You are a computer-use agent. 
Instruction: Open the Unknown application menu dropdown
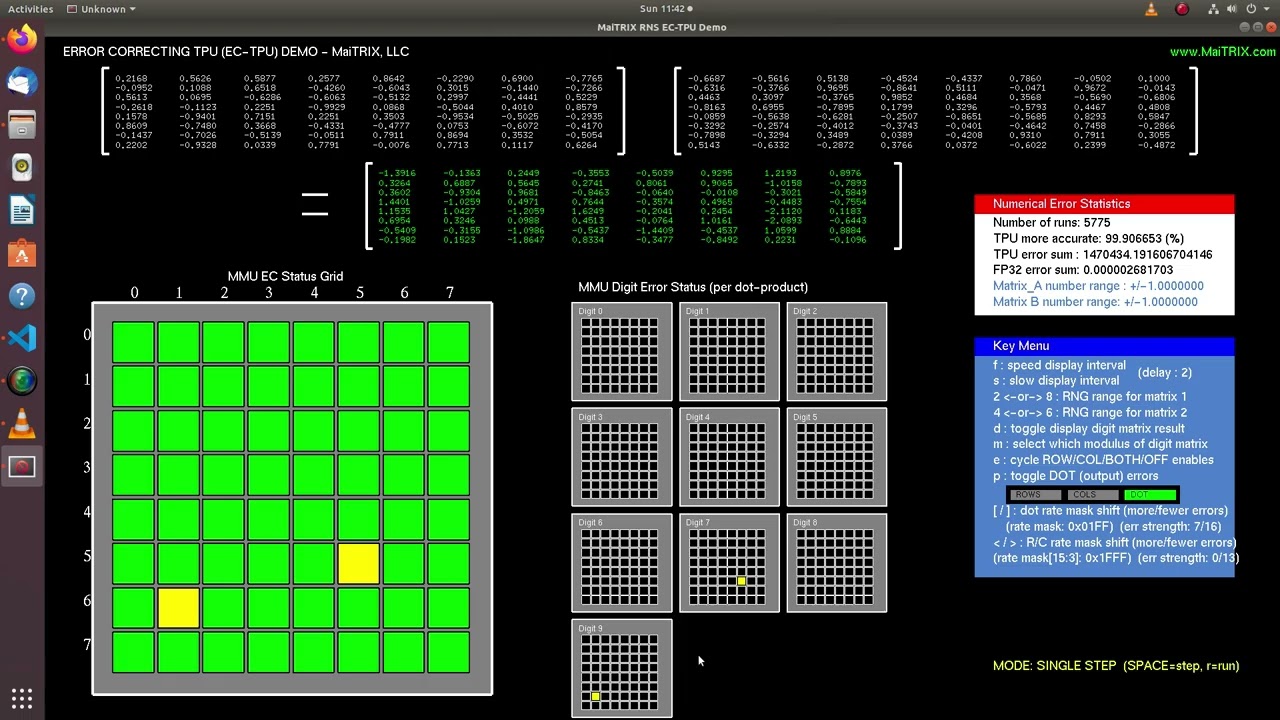pyautogui.click(x=101, y=9)
